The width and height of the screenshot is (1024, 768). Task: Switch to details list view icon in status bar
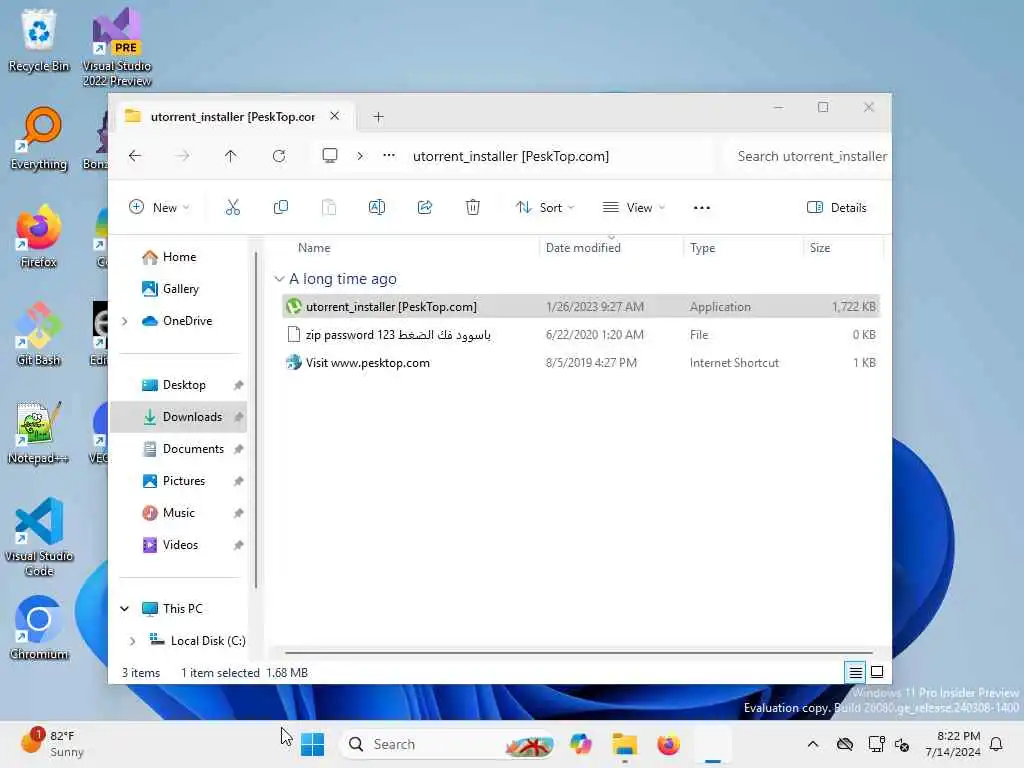click(856, 672)
